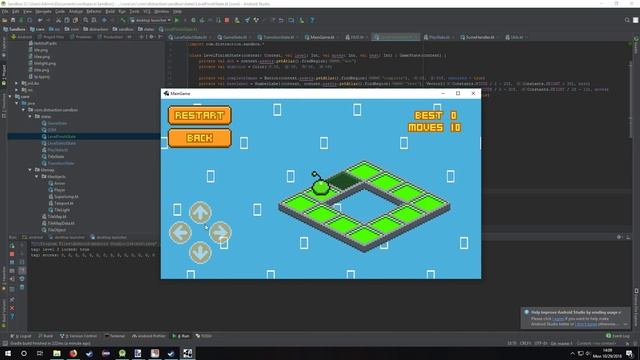The height and width of the screenshot is (360, 640).
Task: Collapse the states folder in the project tree
Action: (x=30, y=116)
